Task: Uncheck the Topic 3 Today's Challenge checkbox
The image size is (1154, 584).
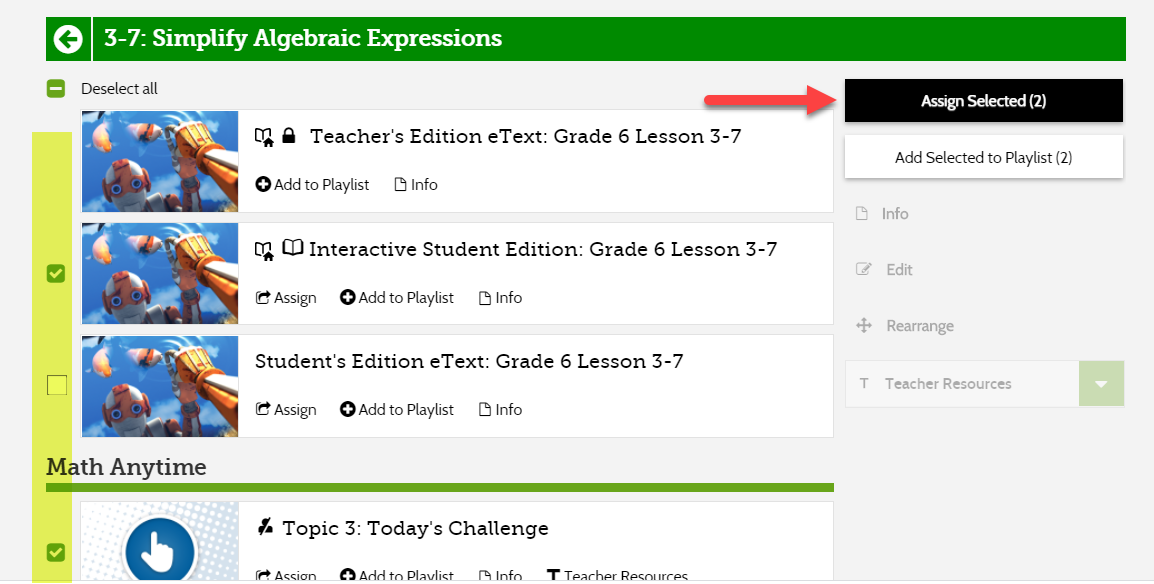Action: 56,552
